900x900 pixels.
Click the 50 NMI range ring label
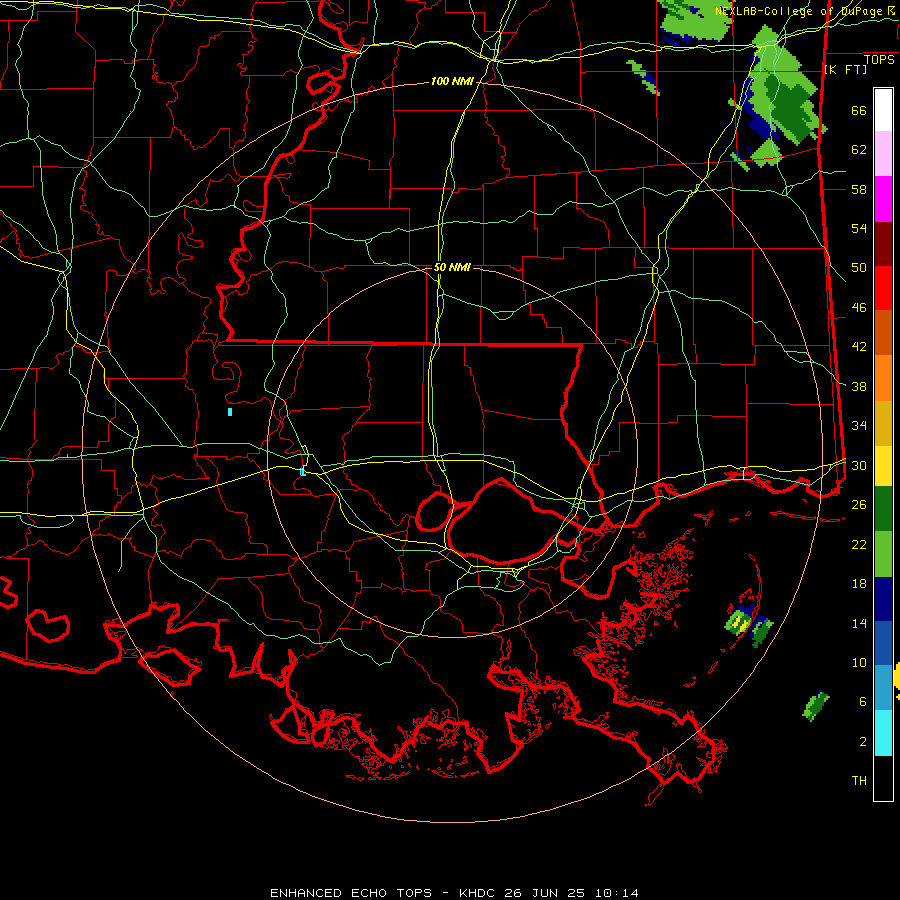pyautogui.click(x=452, y=267)
